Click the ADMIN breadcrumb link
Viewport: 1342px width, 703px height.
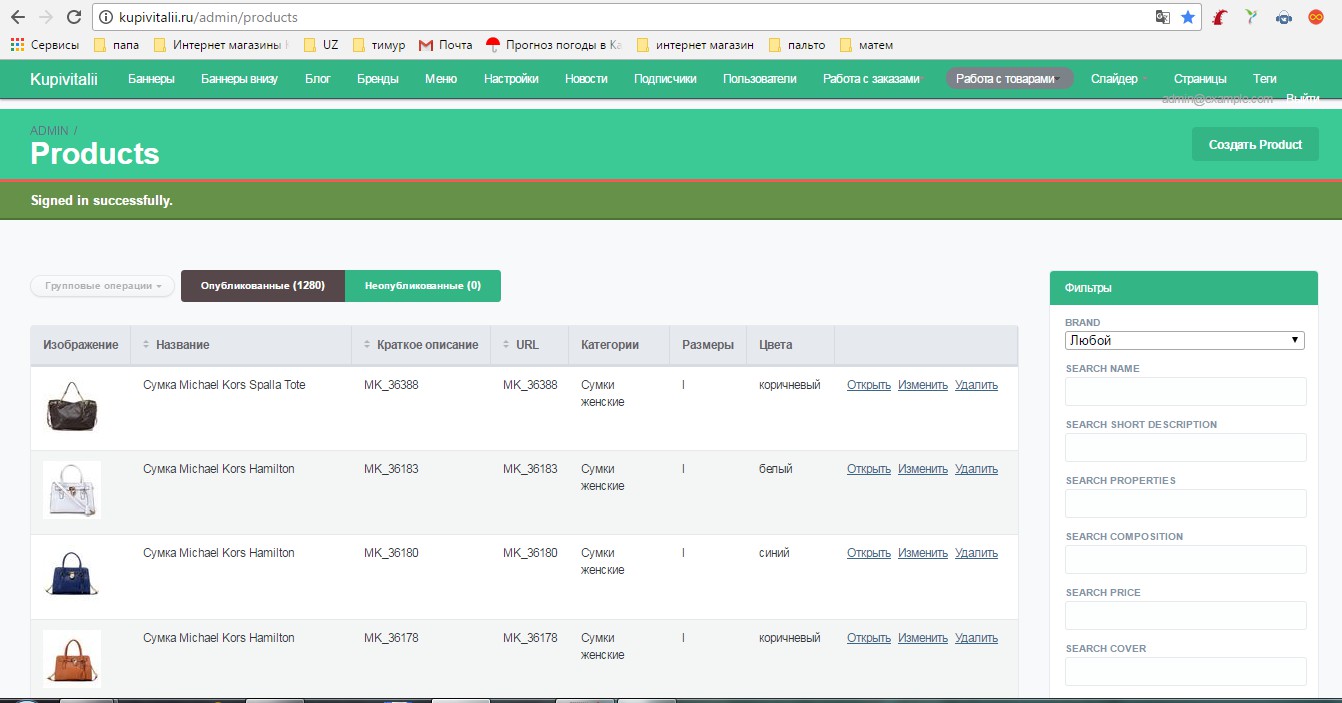pos(49,131)
